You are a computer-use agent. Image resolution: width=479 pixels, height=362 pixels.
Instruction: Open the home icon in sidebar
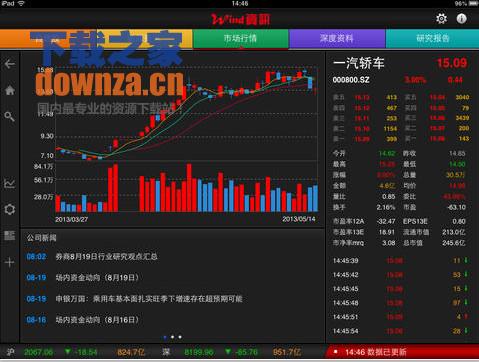(x=10, y=90)
